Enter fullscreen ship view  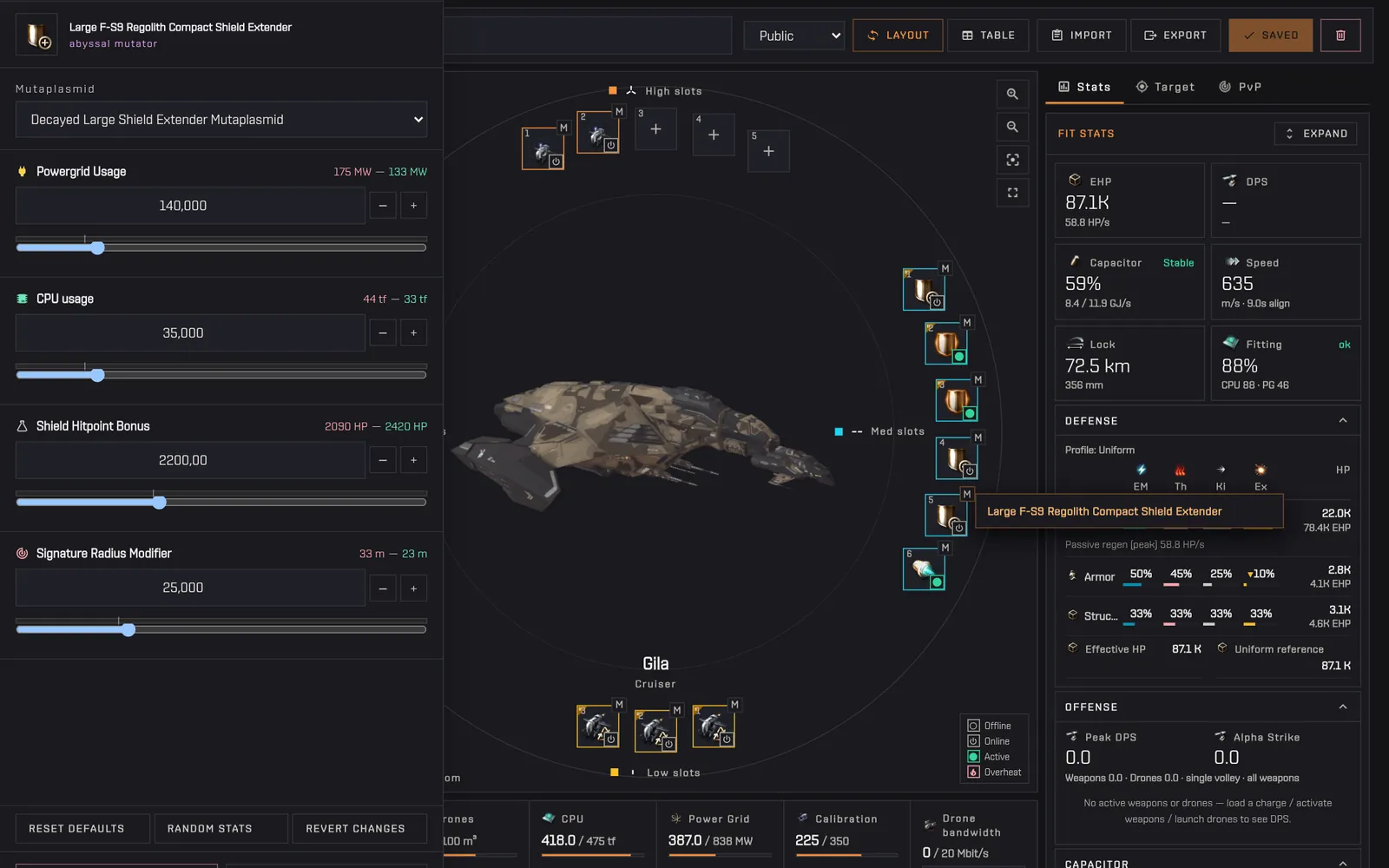[x=1012, y=193]
